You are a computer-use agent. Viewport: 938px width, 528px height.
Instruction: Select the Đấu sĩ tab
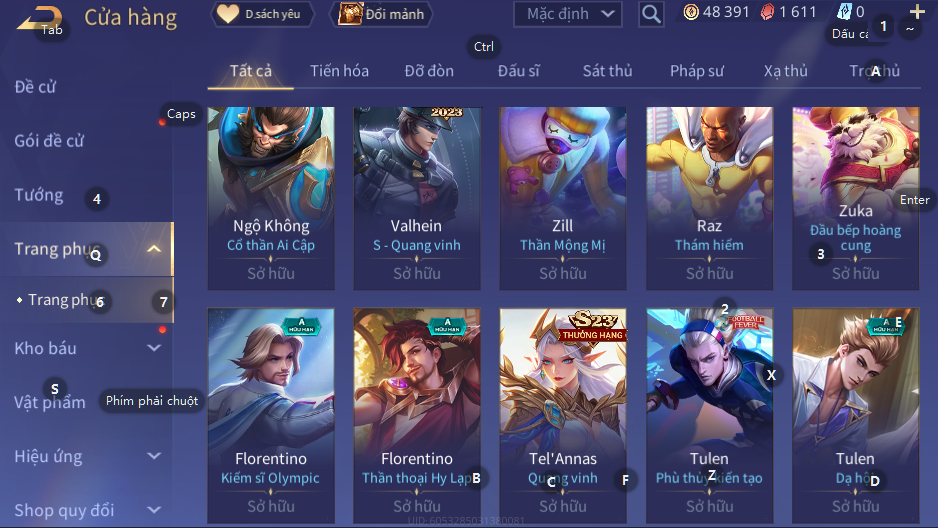(519, 71)
